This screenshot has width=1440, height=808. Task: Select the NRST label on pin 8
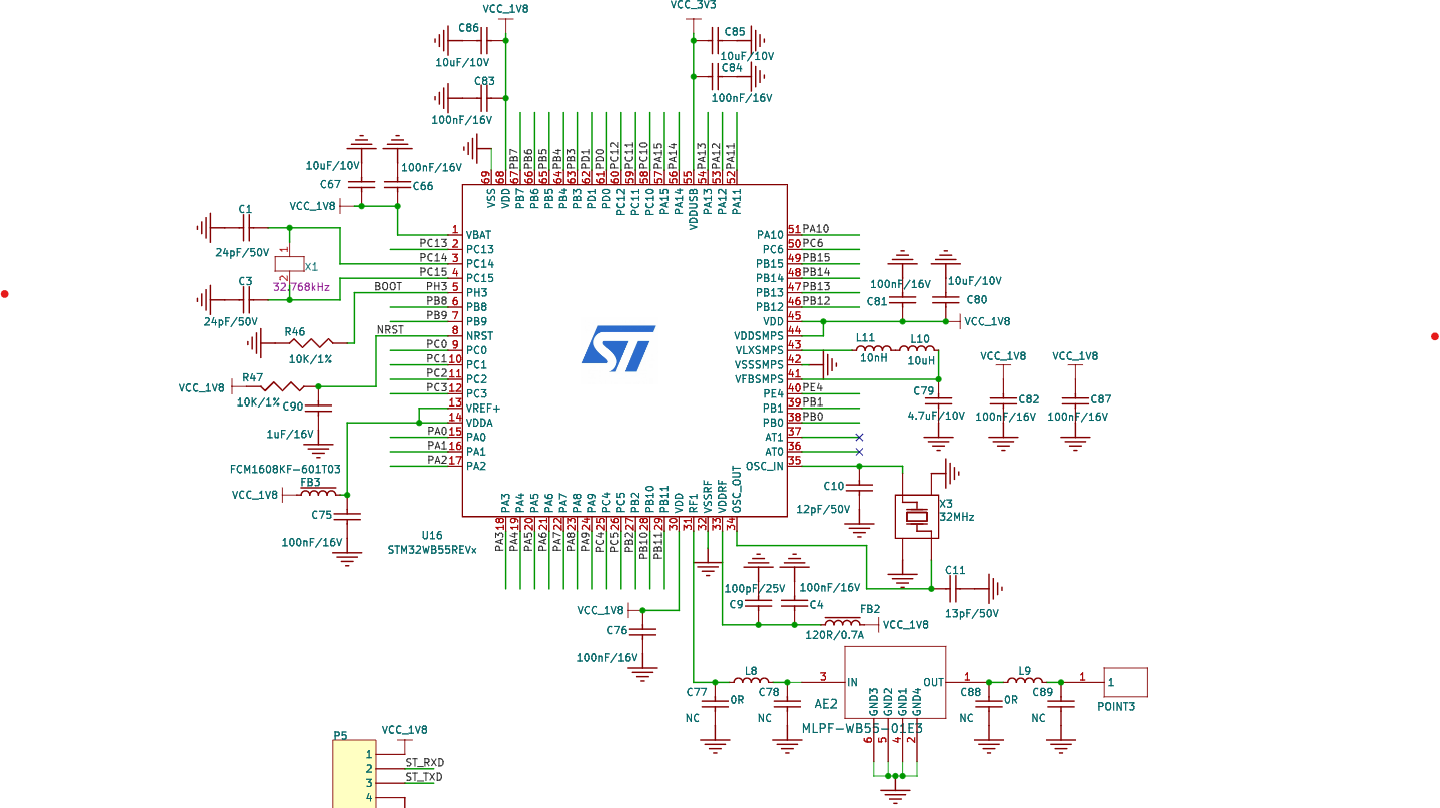coord(389,328)
